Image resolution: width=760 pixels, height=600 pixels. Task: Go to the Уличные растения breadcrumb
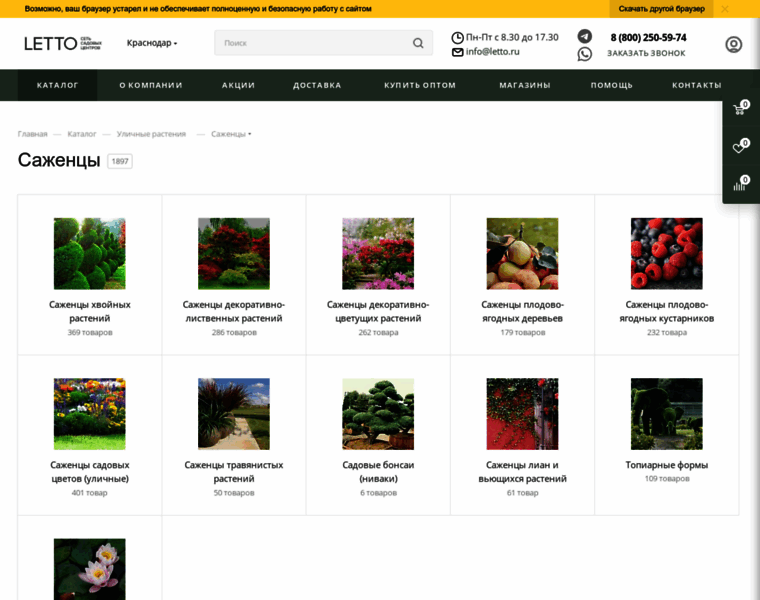(x=151, y=134)
